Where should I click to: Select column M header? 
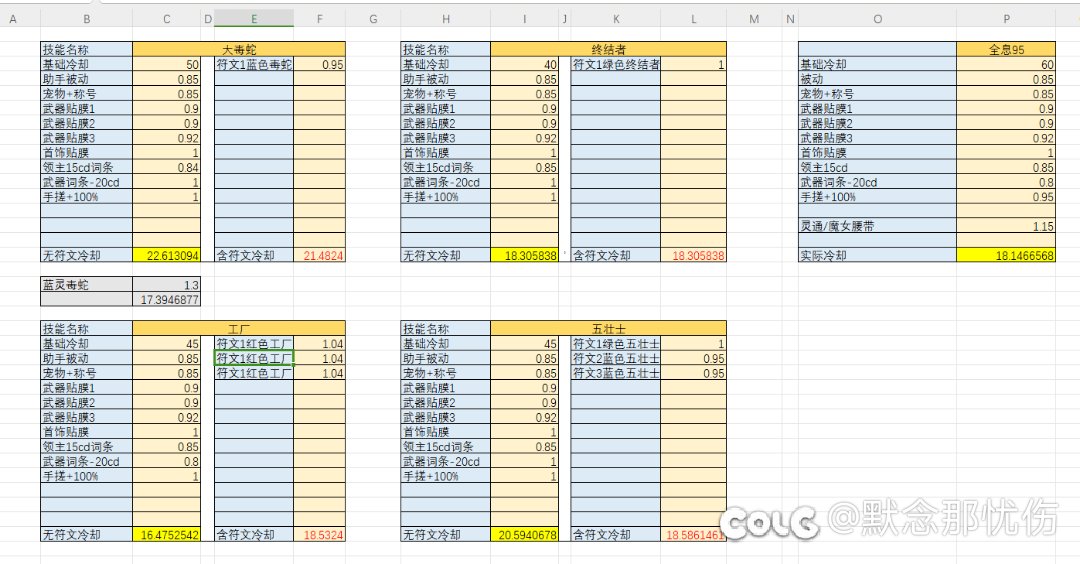(754, 19)
